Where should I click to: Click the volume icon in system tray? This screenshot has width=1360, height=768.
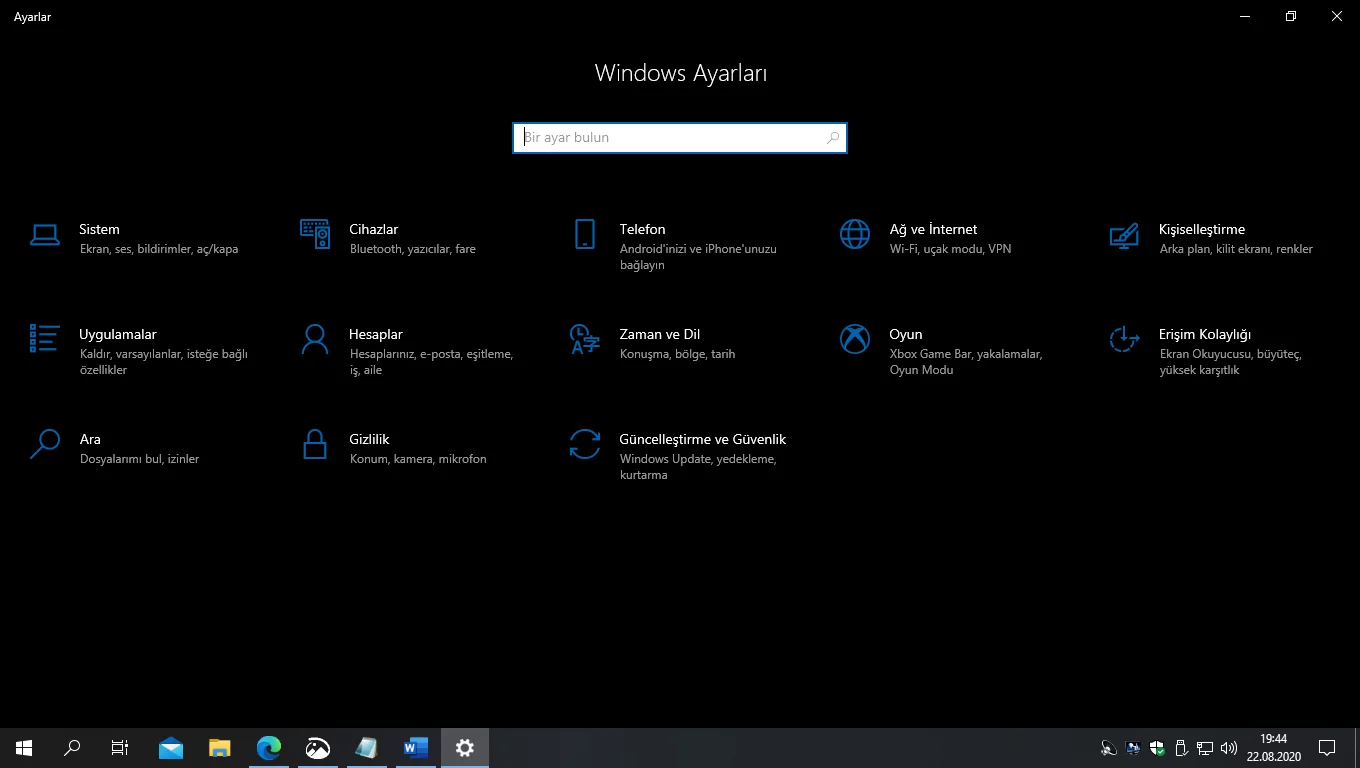click(x=1229, y=747)
